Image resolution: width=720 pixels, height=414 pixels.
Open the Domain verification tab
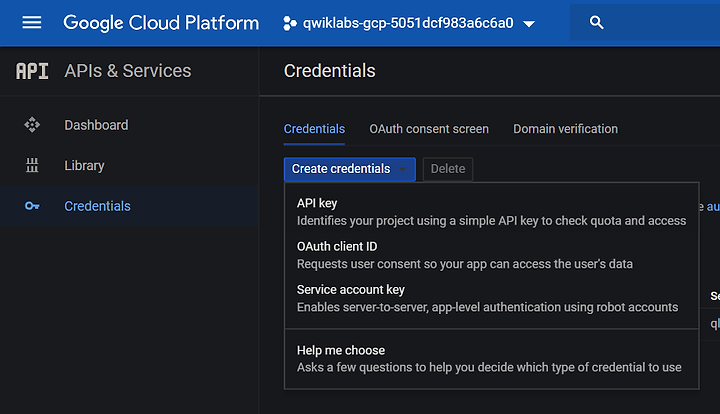pos(565,129)
